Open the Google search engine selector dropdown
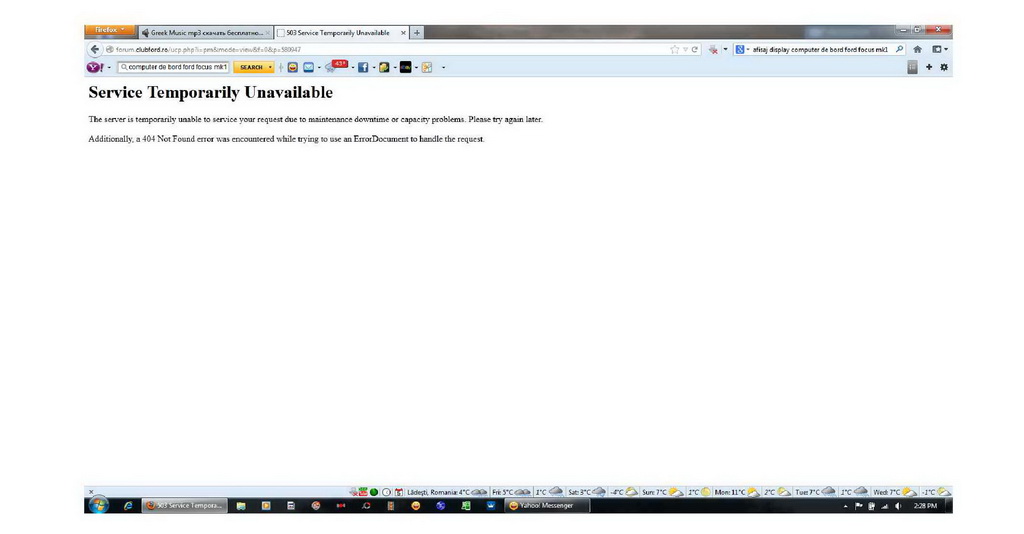The height and width of the screenshot is (534, 1024). [742, 49]
